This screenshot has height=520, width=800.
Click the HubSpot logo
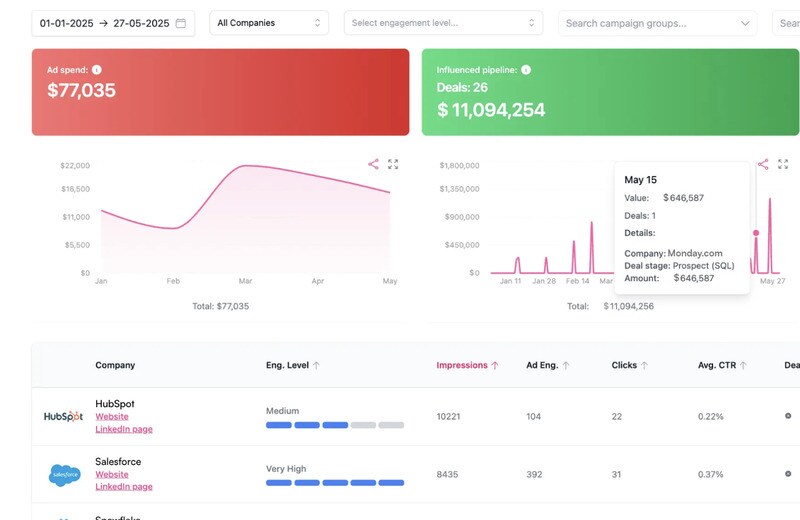pyautogui.click(x=63, y=416)
